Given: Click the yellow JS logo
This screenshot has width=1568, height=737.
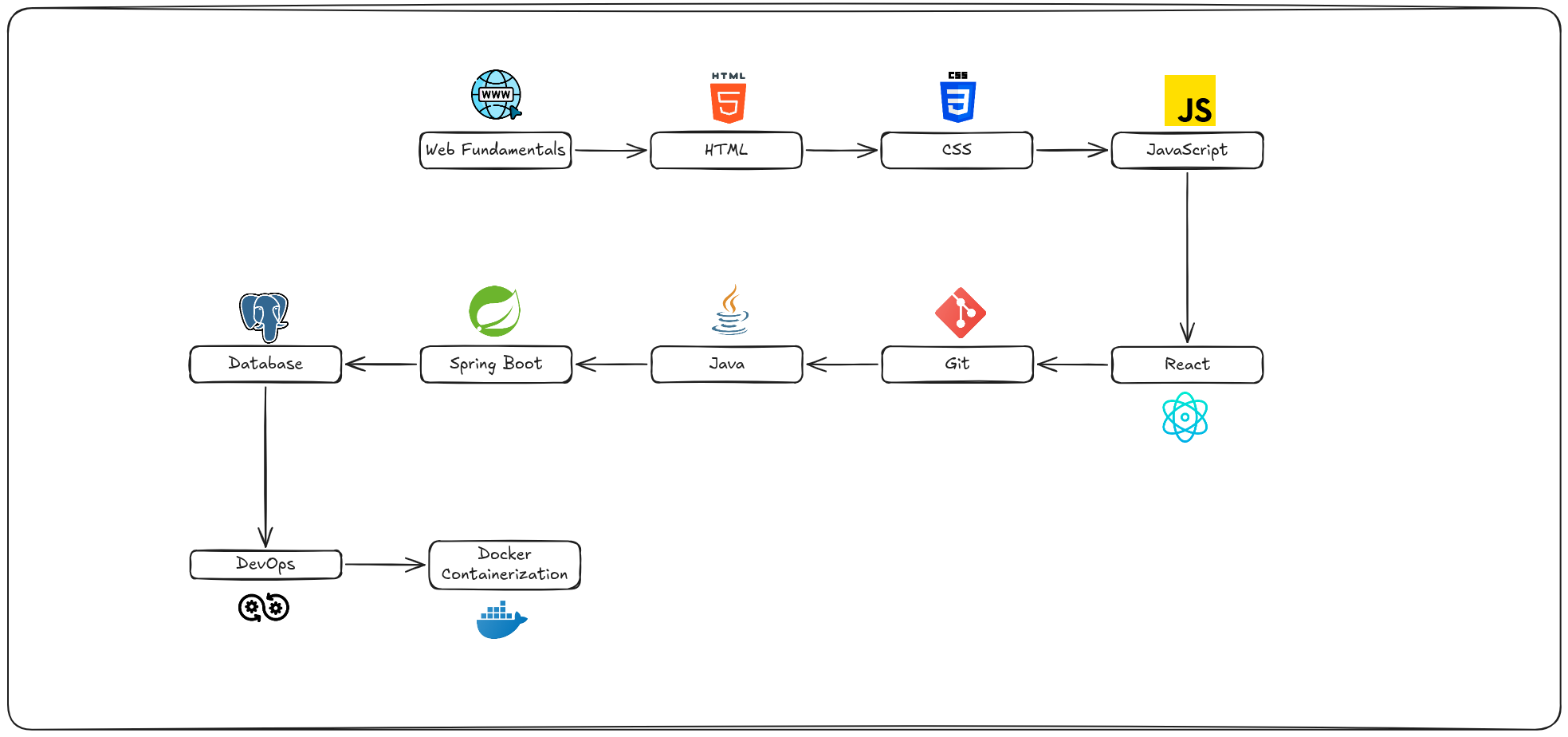Looking at the screenshot, I should [x=1190, y=100].
